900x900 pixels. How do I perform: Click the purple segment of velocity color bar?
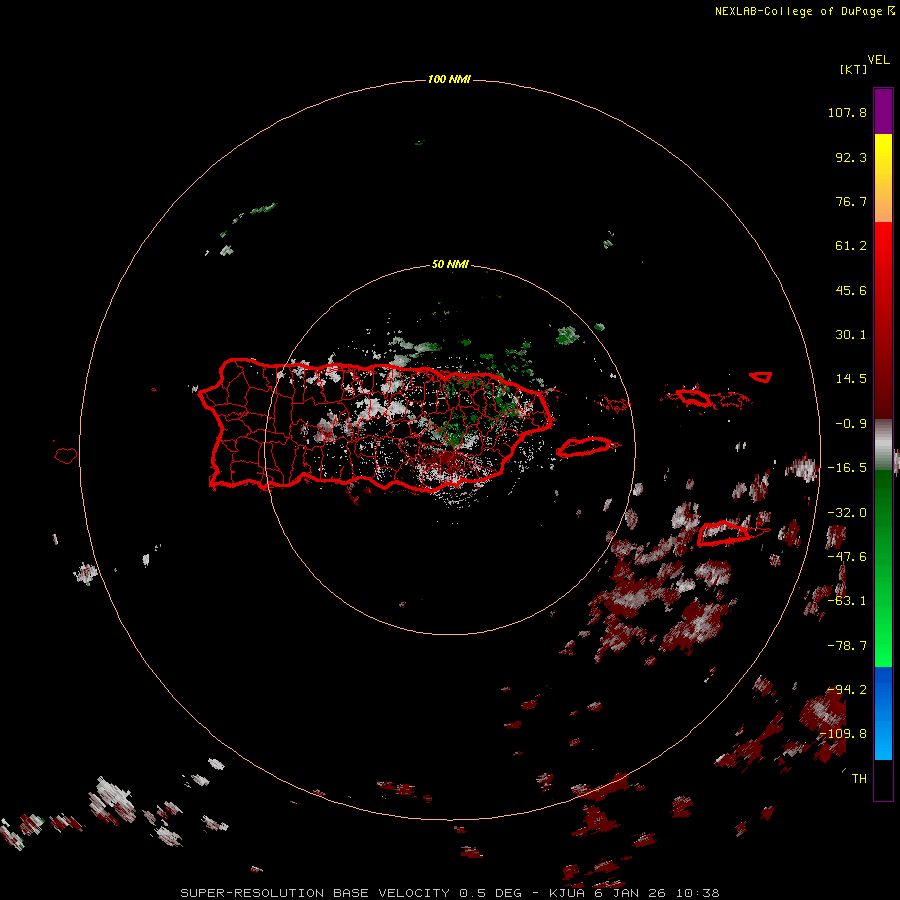[883, 111]
